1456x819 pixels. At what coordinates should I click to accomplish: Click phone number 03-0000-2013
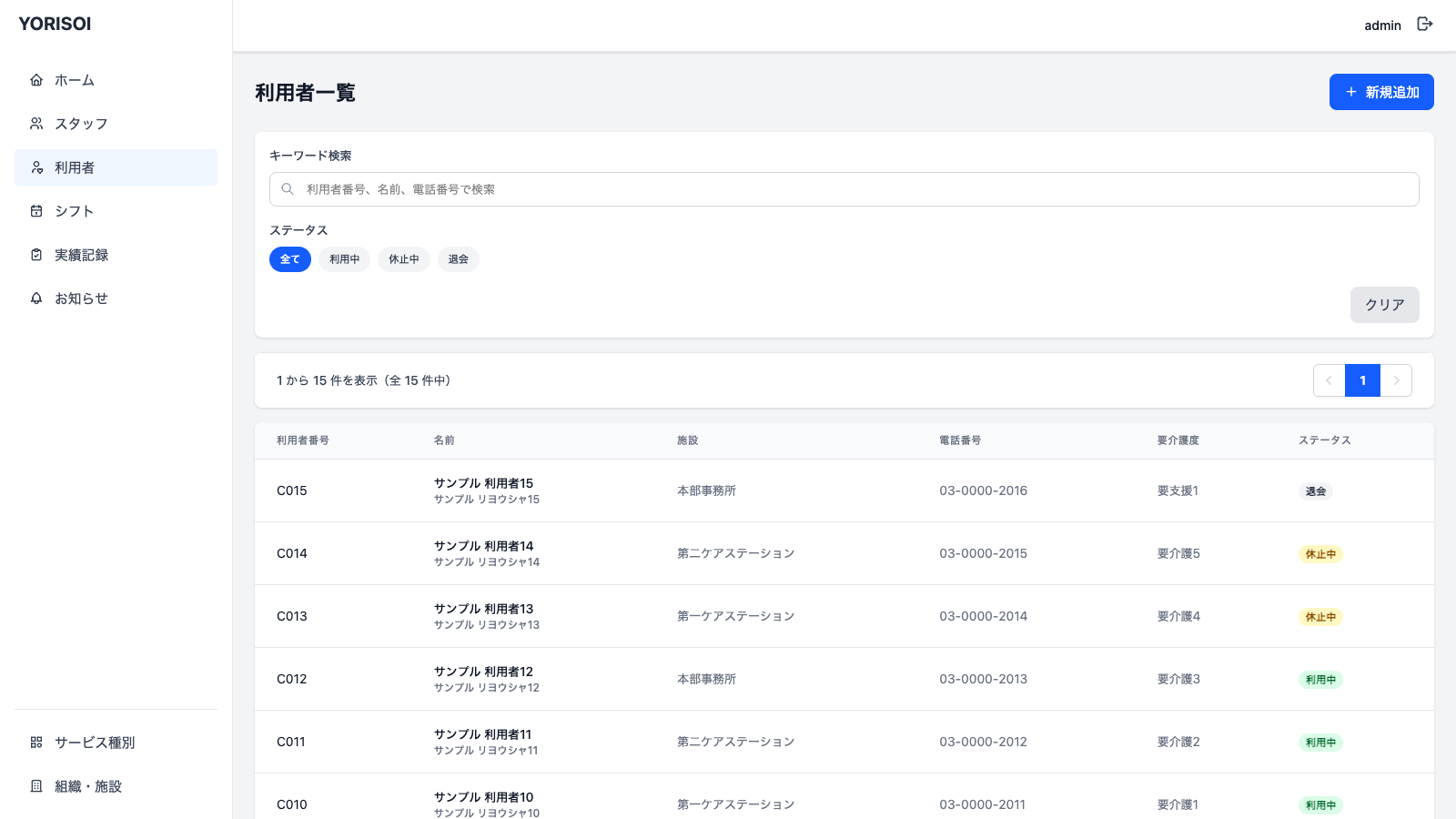tap(984, 679)
